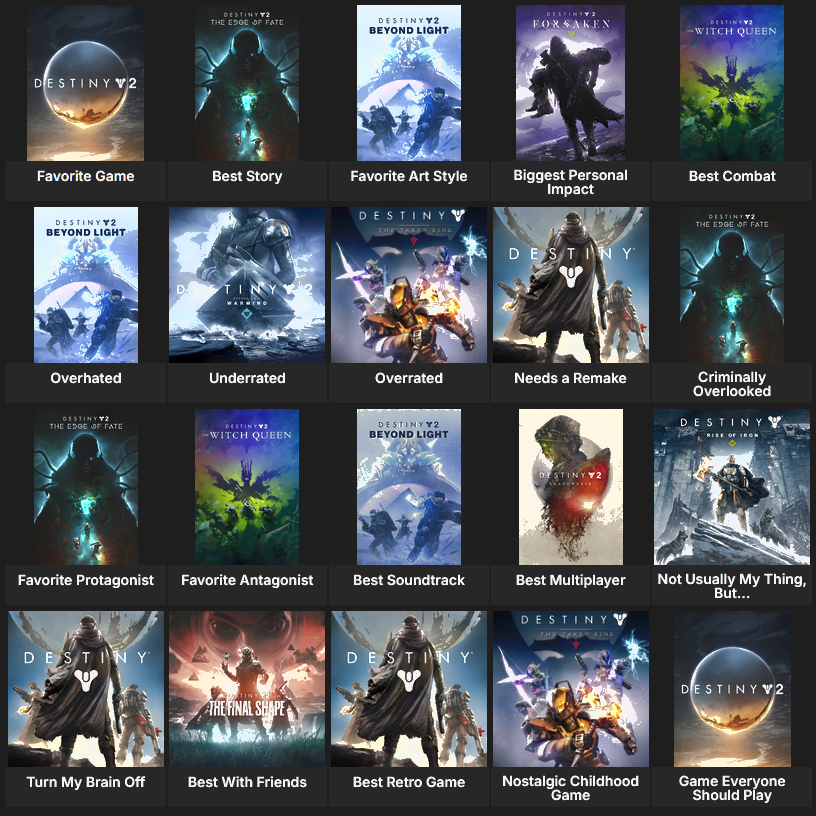Screen dimensions: 816x816
Task: Click the Not Usually My Thing, But... label
Action: (x=732, y=586)
